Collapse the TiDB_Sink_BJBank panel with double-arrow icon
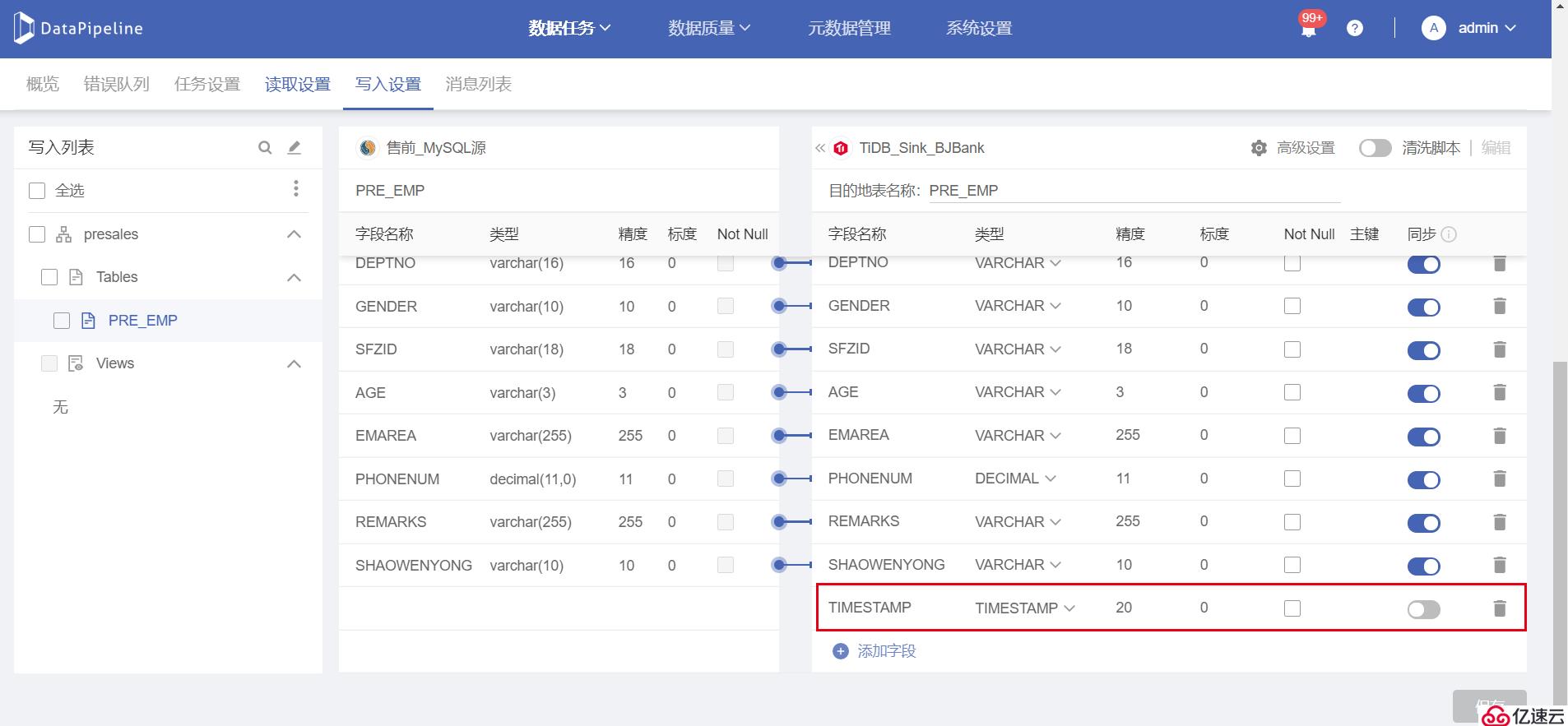1568x726 pixels. pyautogui.click(x=820, y=148)
